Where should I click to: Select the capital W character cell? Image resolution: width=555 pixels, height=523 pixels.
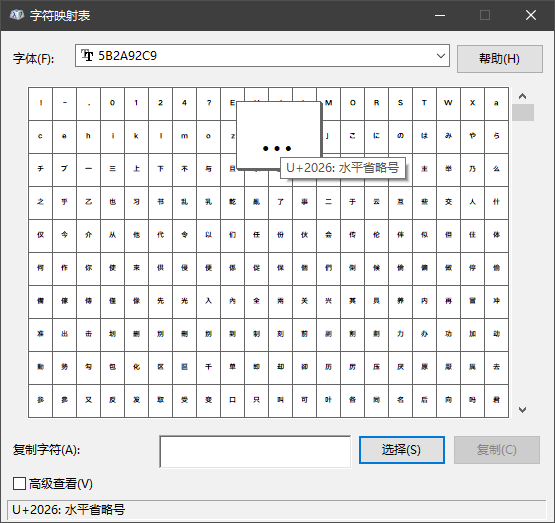click(448, 104)
